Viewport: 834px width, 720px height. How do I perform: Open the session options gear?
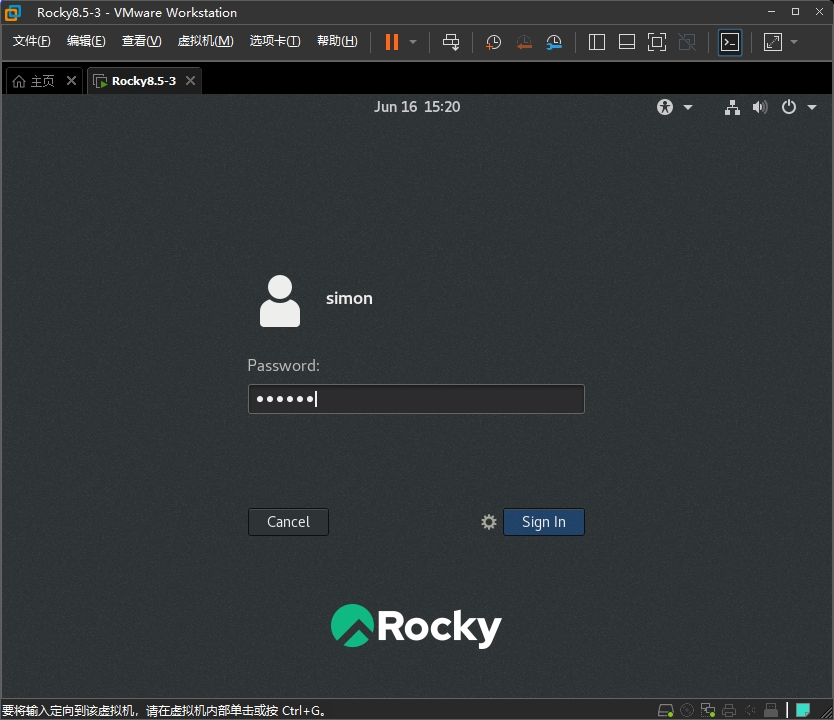(x=489, y=522)
